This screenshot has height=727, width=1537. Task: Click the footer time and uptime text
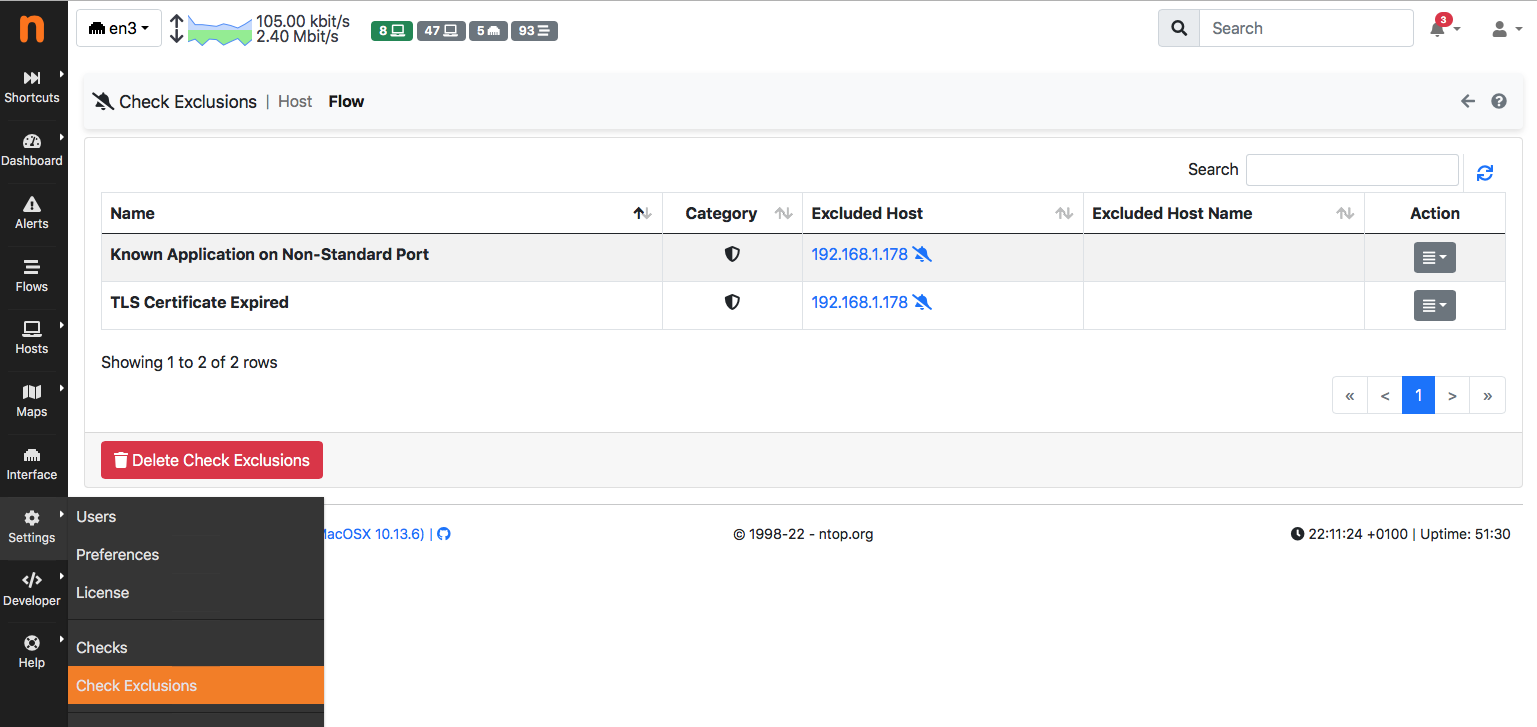[1400, 534]
